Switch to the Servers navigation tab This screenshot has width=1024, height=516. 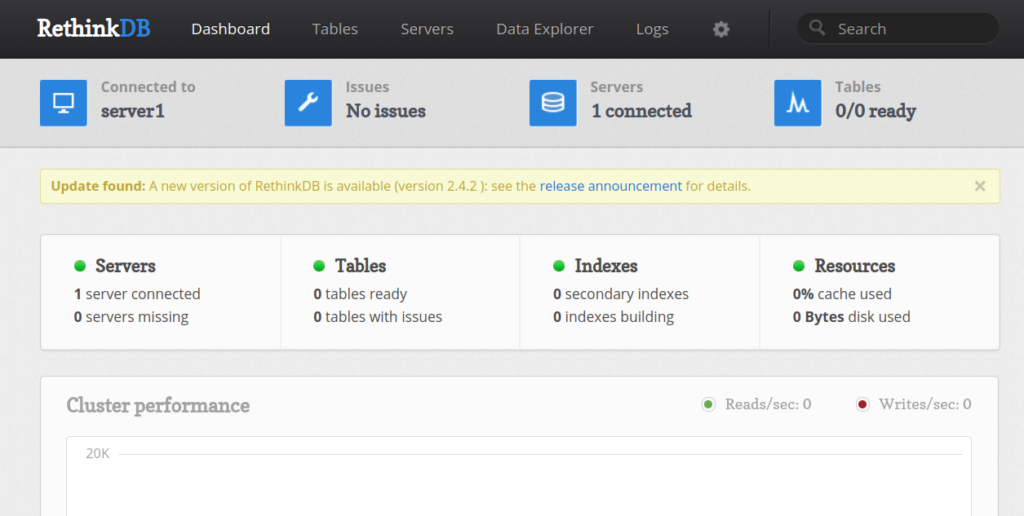427,29
